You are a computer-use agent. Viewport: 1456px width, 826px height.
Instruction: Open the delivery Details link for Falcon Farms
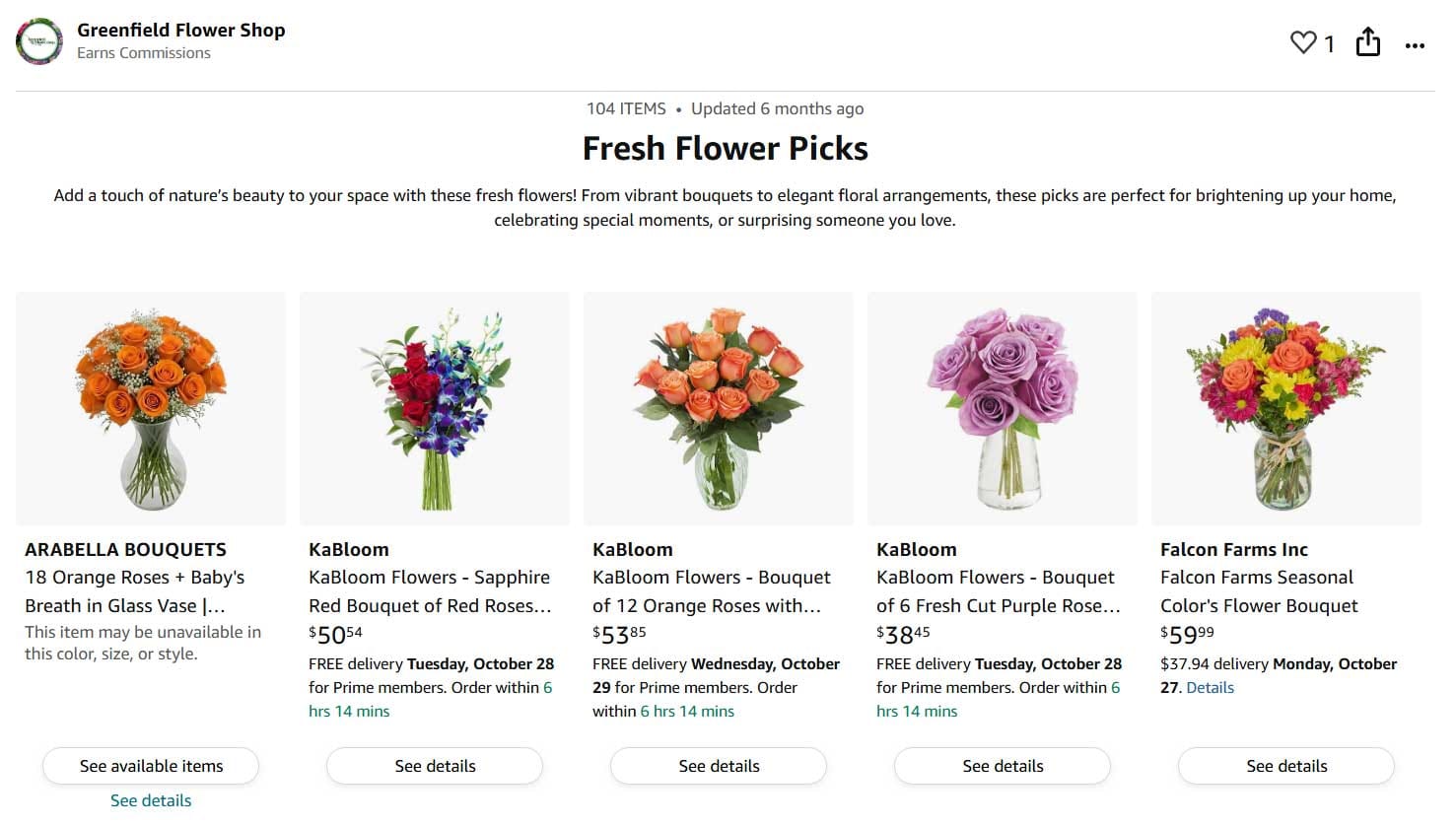click(x=1210, y=687)
